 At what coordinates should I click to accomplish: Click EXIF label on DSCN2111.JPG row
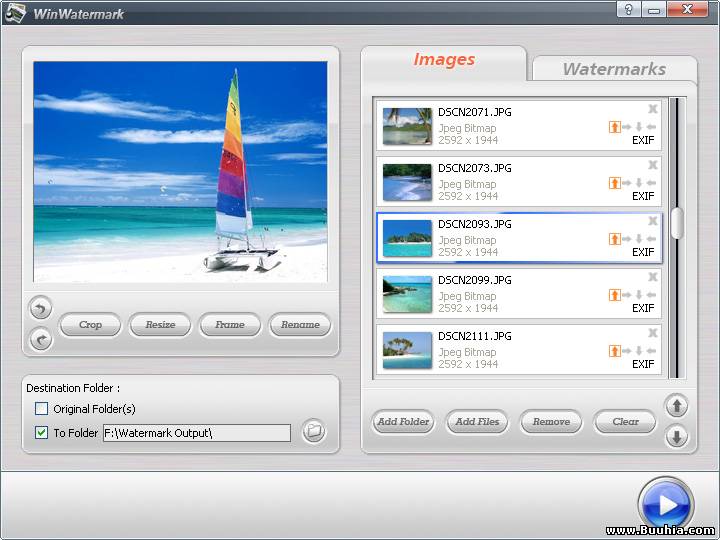[643, 364]
